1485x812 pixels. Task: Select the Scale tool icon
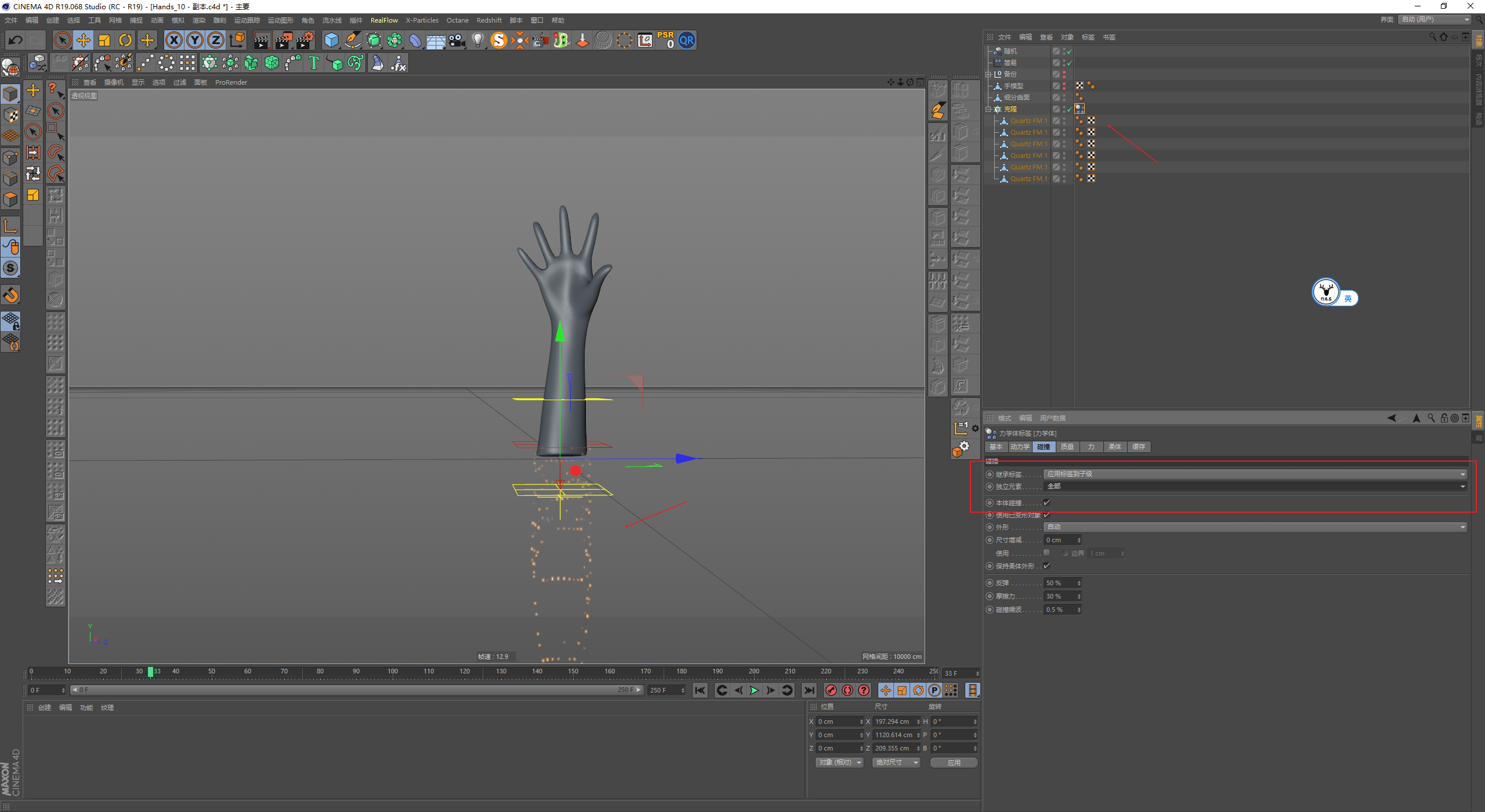coord(104,40)
